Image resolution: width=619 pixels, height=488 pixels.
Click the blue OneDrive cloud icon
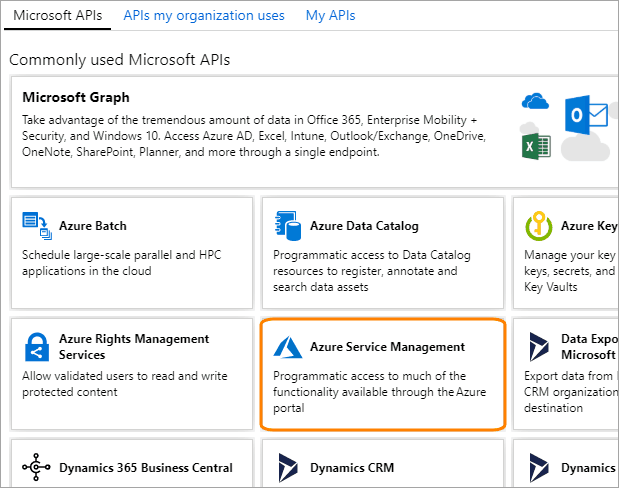coord(536,101)
